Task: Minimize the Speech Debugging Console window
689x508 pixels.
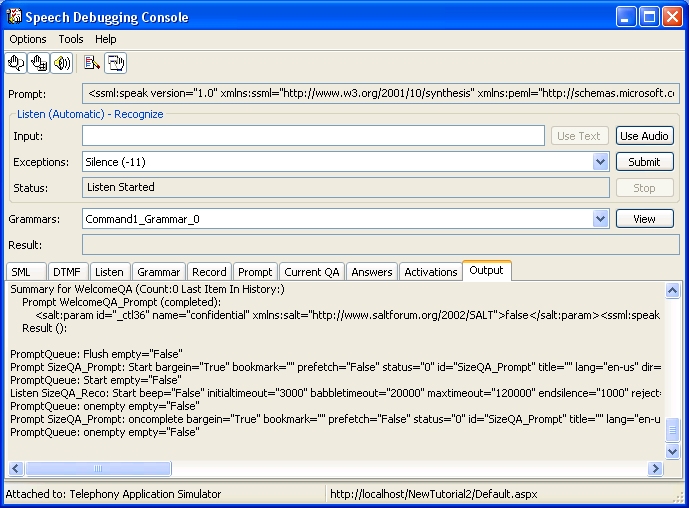Action: (x=625, y=17)
